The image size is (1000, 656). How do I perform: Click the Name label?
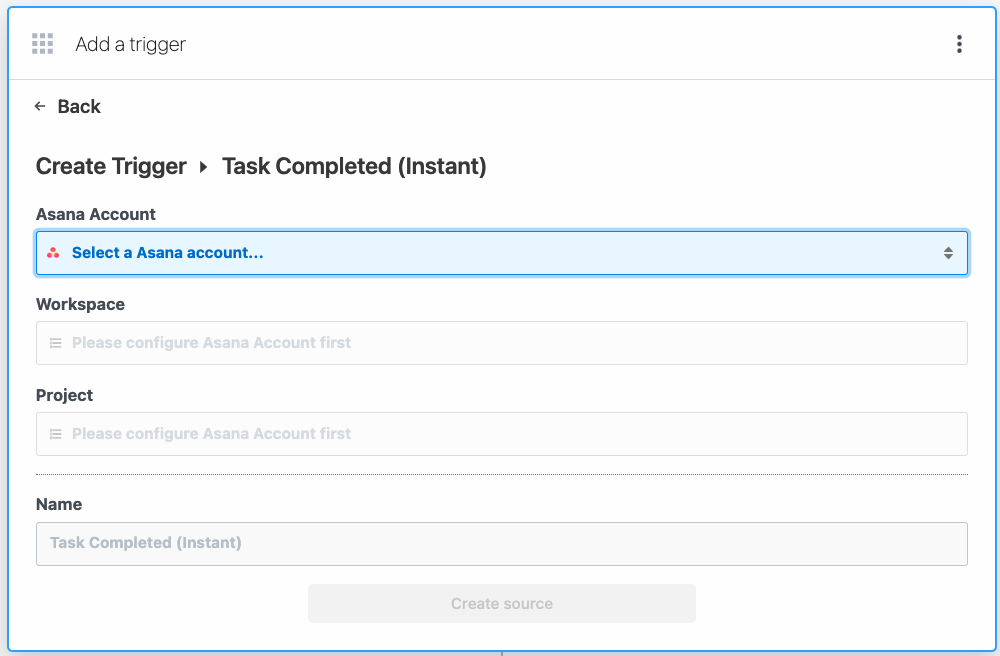pos(59,504)
